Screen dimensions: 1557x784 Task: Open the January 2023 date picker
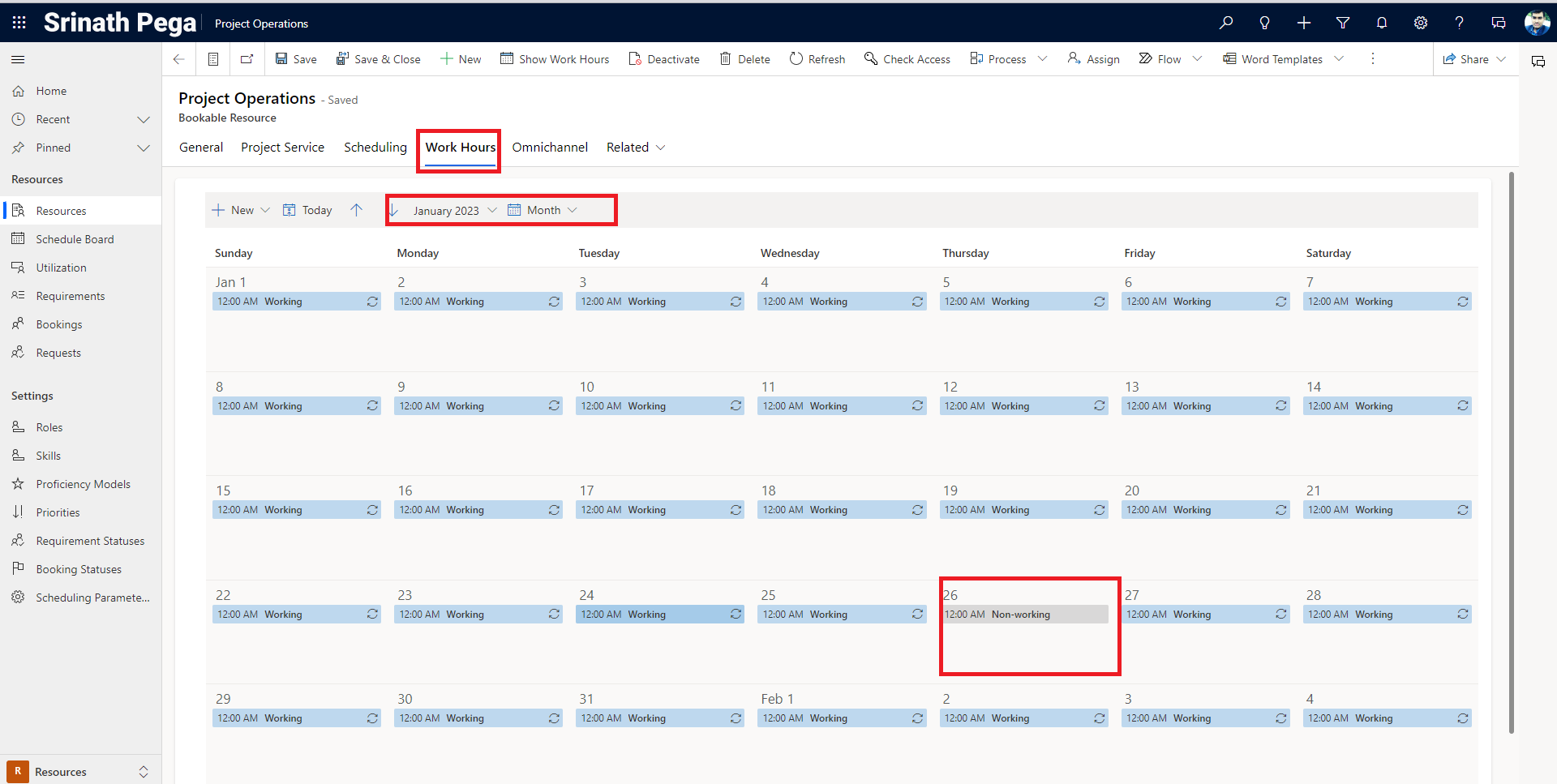point(454,211)
